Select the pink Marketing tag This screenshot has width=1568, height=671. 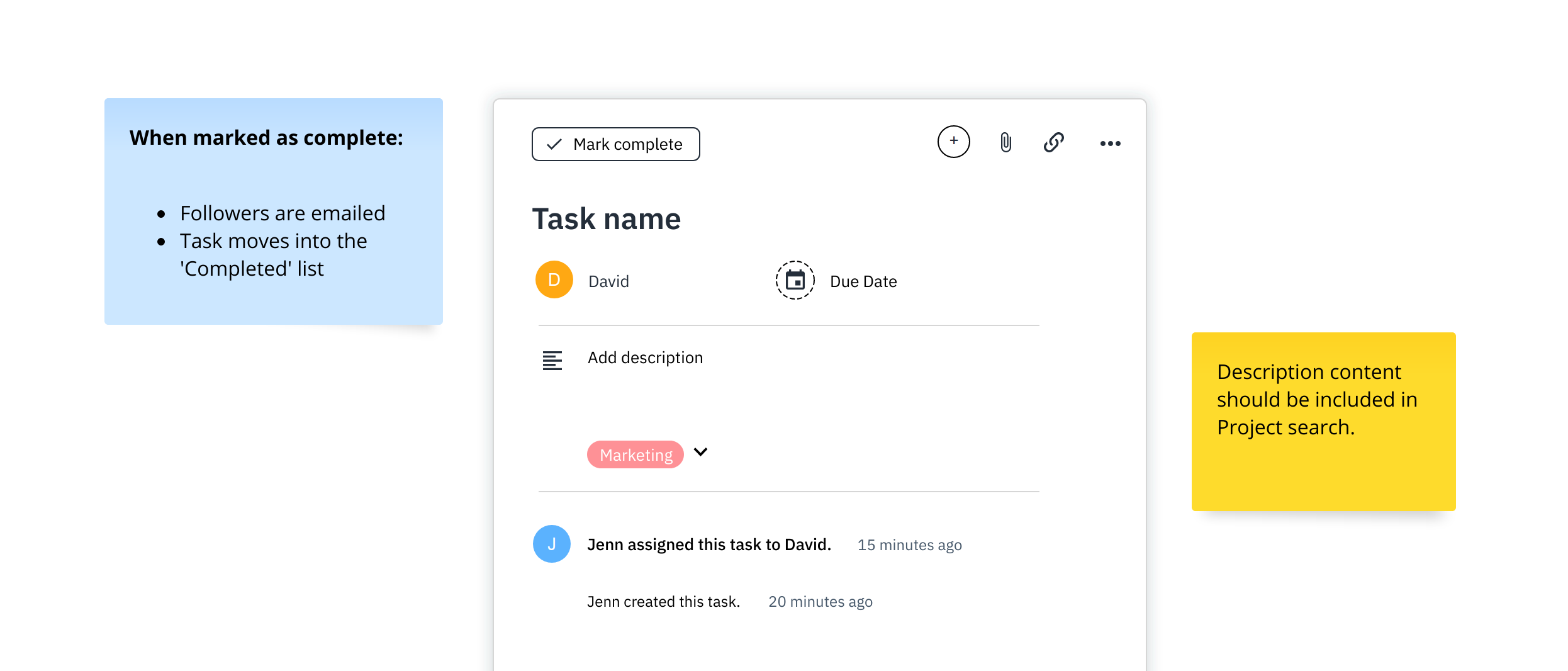click(636, 454)
